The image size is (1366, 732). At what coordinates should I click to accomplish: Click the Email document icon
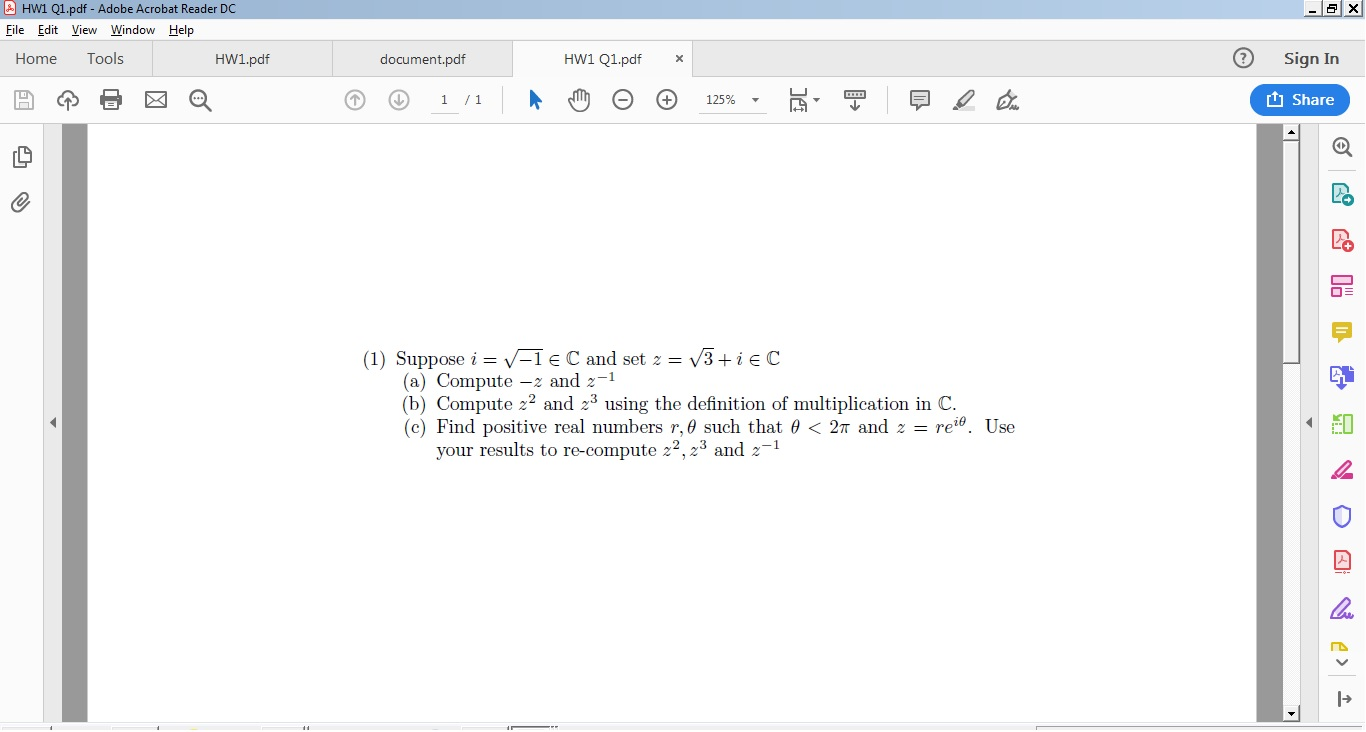(155, 99)
